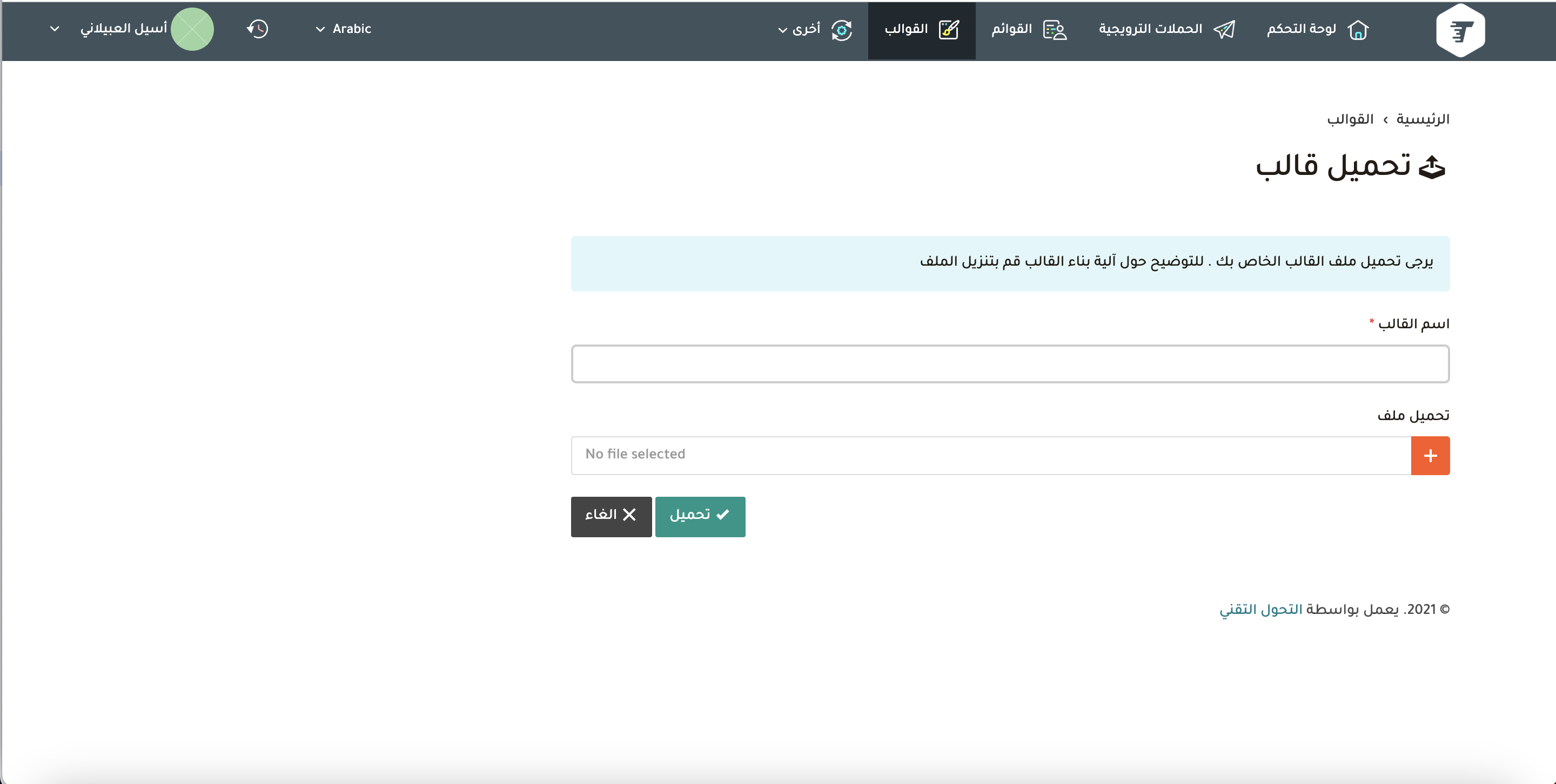Image resolution: width=1556 pixels, height=784 pixels.
Task: Open the history clock icon
Action: point(258,29)
